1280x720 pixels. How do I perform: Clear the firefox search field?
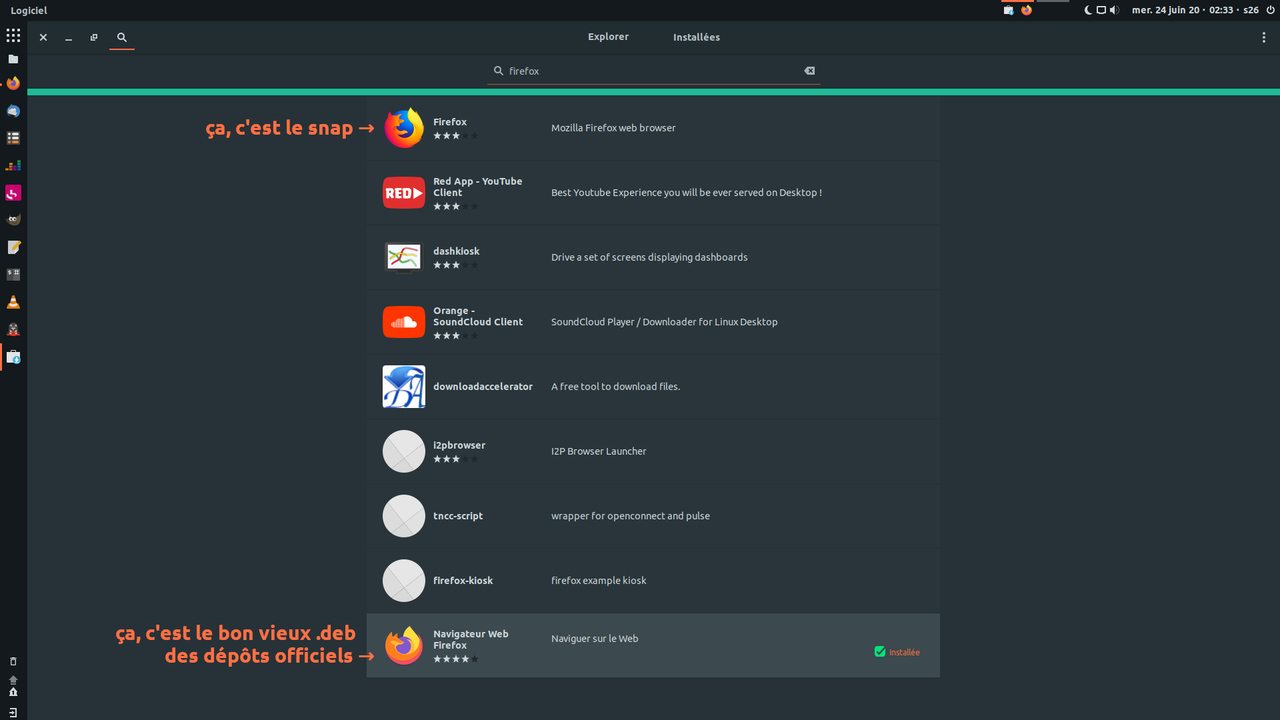[810, 71]
